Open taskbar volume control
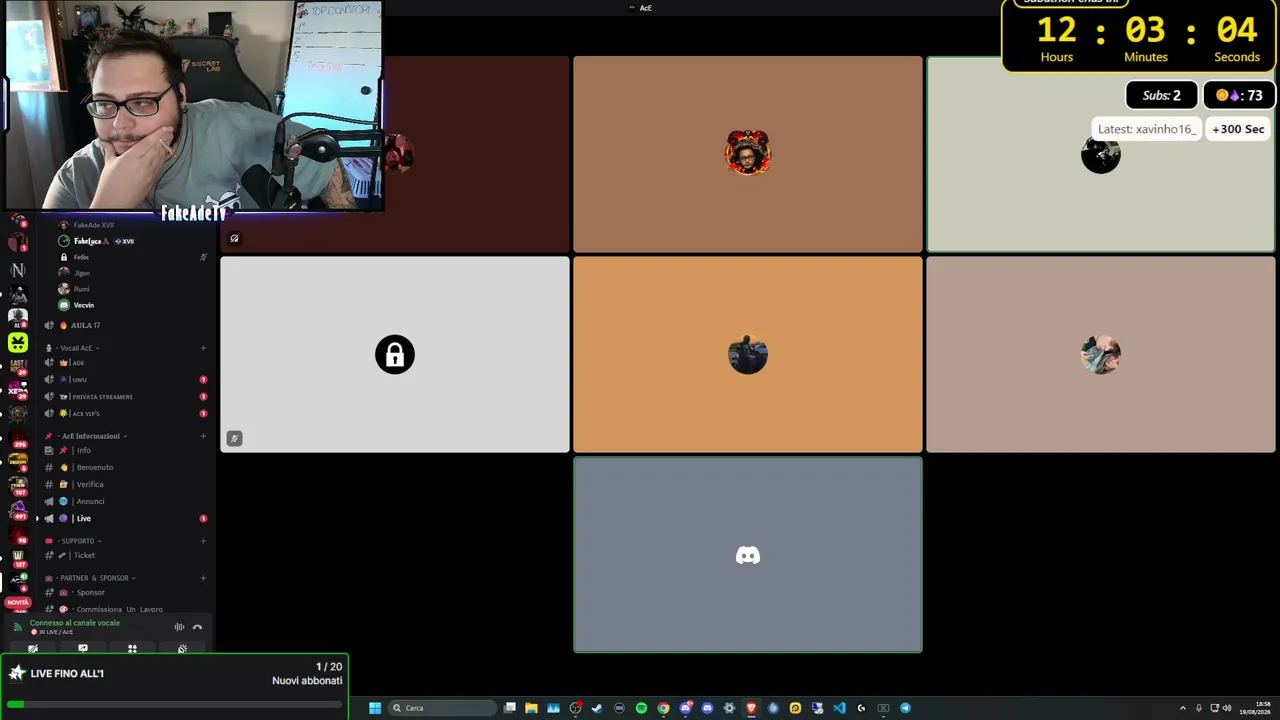The height and width of the screenshot is (720, 1280). point(1227,708)
